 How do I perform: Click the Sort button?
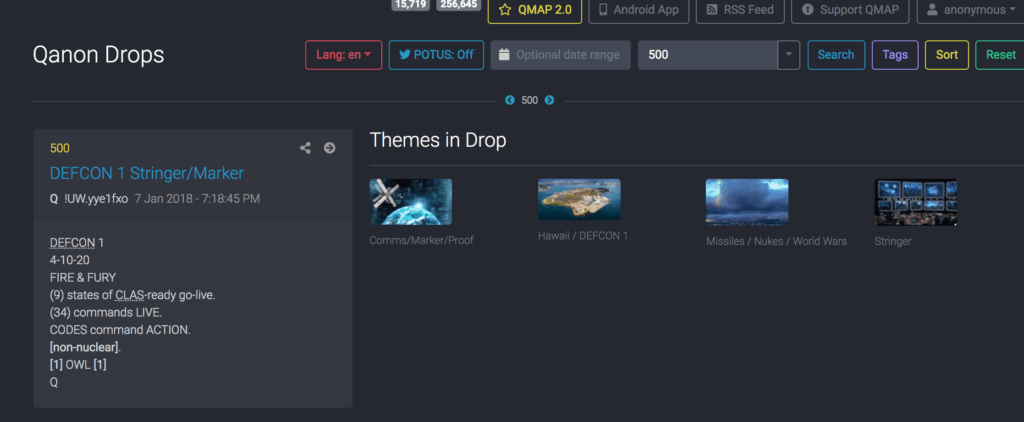pyautogui.click(x=946, y=55)
